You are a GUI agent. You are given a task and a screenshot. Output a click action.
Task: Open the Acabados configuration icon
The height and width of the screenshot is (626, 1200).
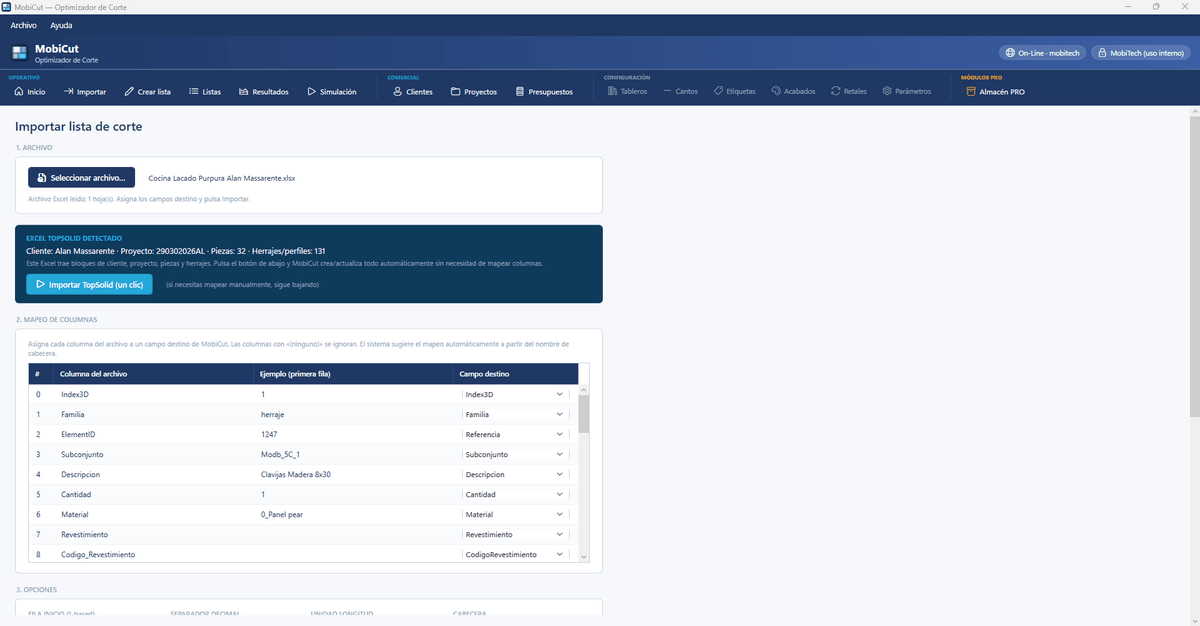coord(776,92)
